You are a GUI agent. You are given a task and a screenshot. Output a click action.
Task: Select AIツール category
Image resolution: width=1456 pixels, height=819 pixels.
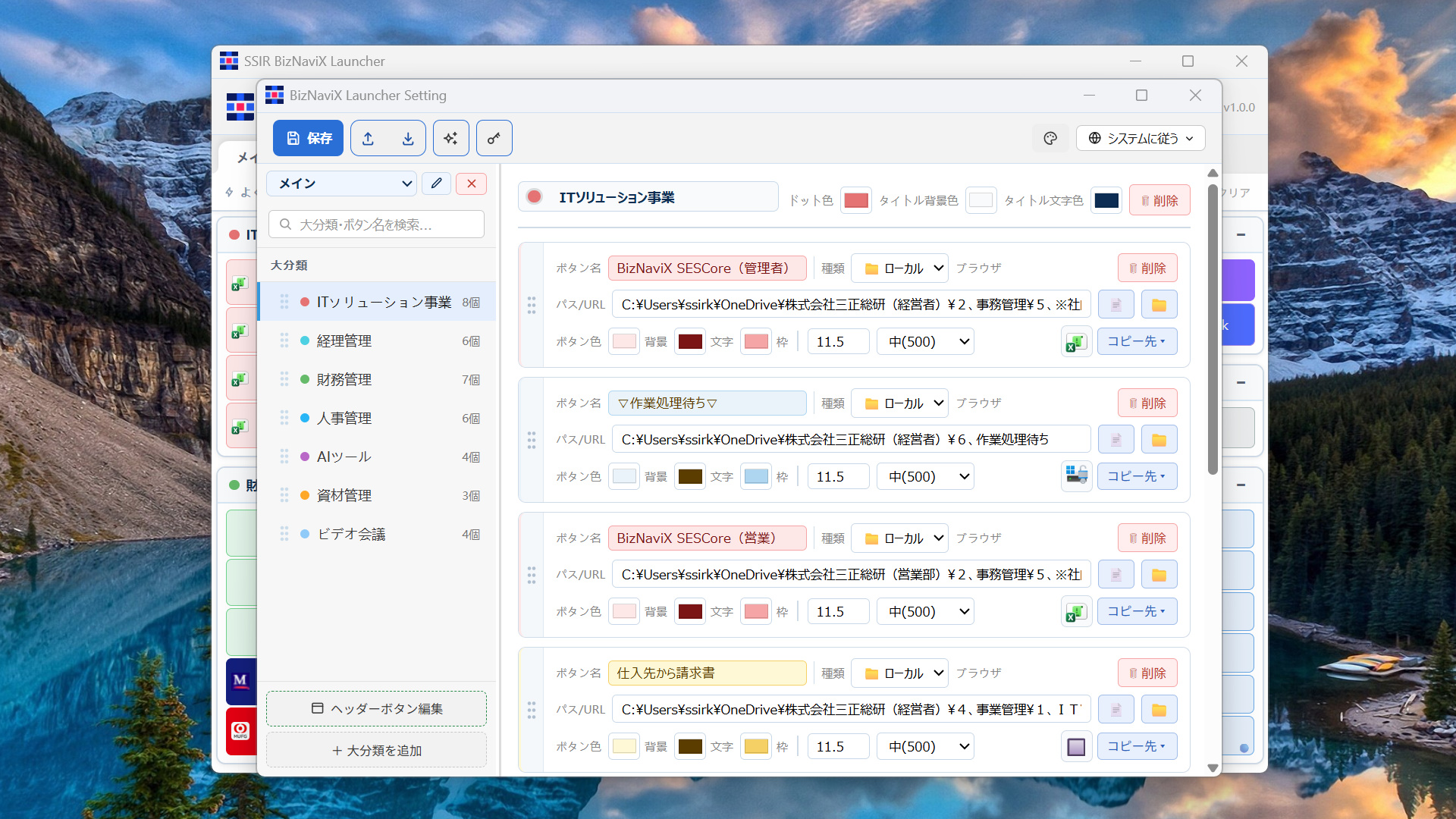377,457
